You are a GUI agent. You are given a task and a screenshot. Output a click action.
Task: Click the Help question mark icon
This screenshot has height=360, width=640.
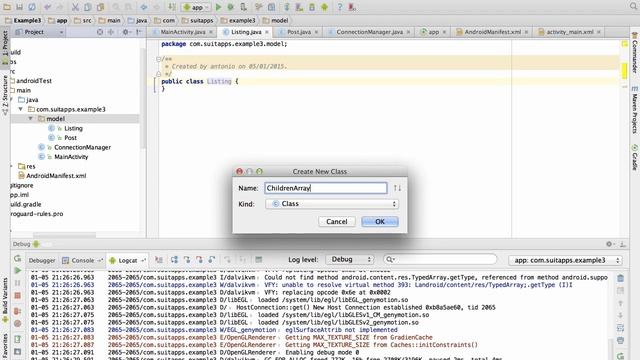pyautogui.click(x=340, y=7)
